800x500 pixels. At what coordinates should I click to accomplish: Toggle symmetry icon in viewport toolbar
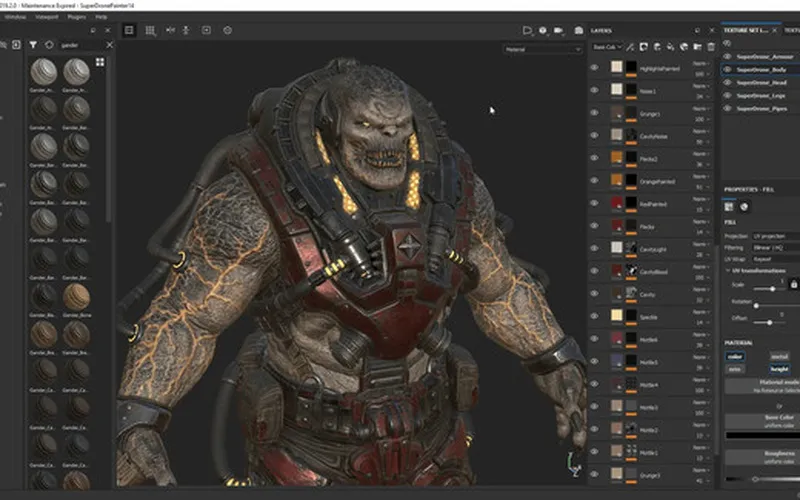pyautogui.click(x=171, y=30)
